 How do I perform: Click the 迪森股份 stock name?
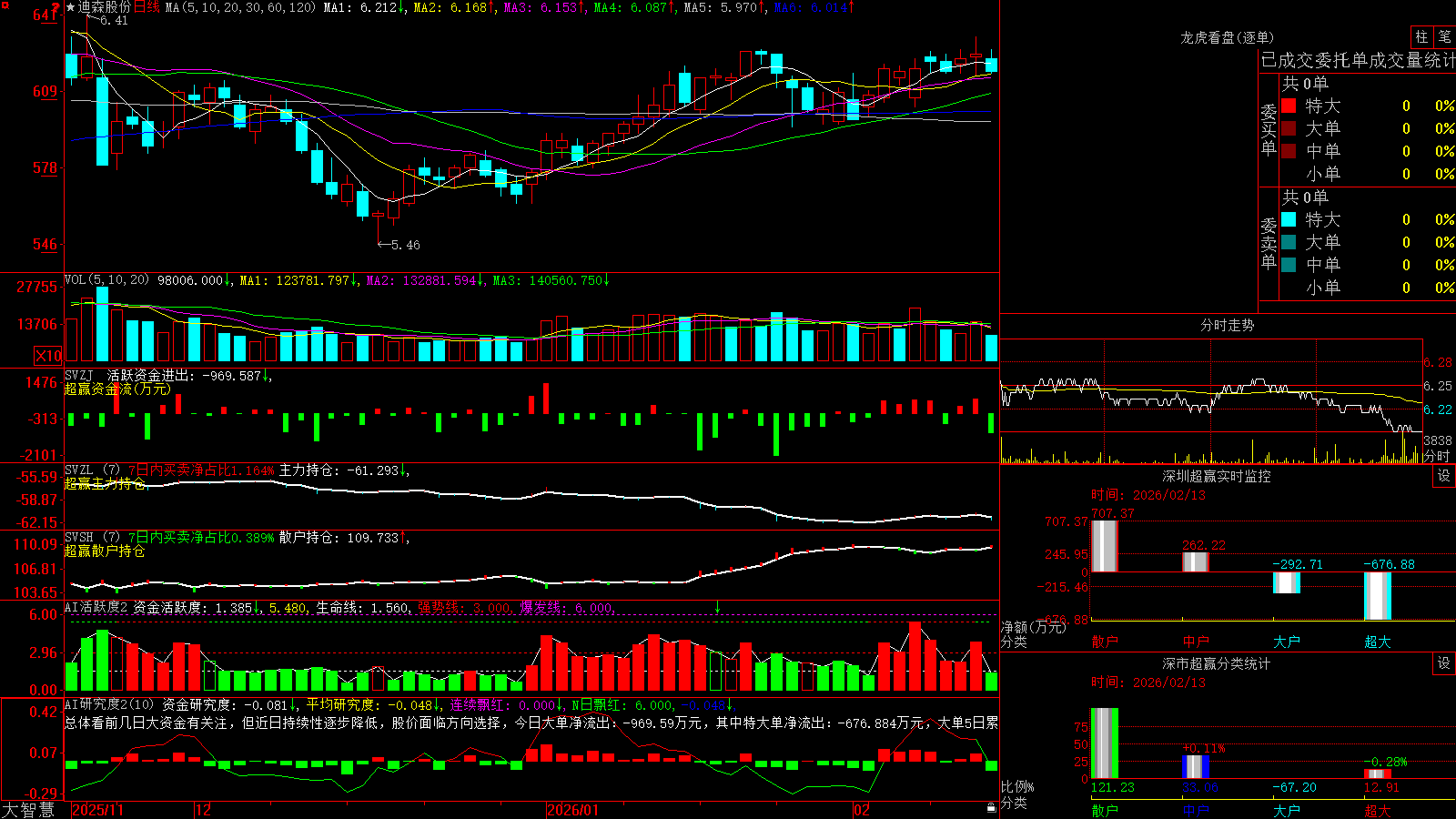(105, 7)
